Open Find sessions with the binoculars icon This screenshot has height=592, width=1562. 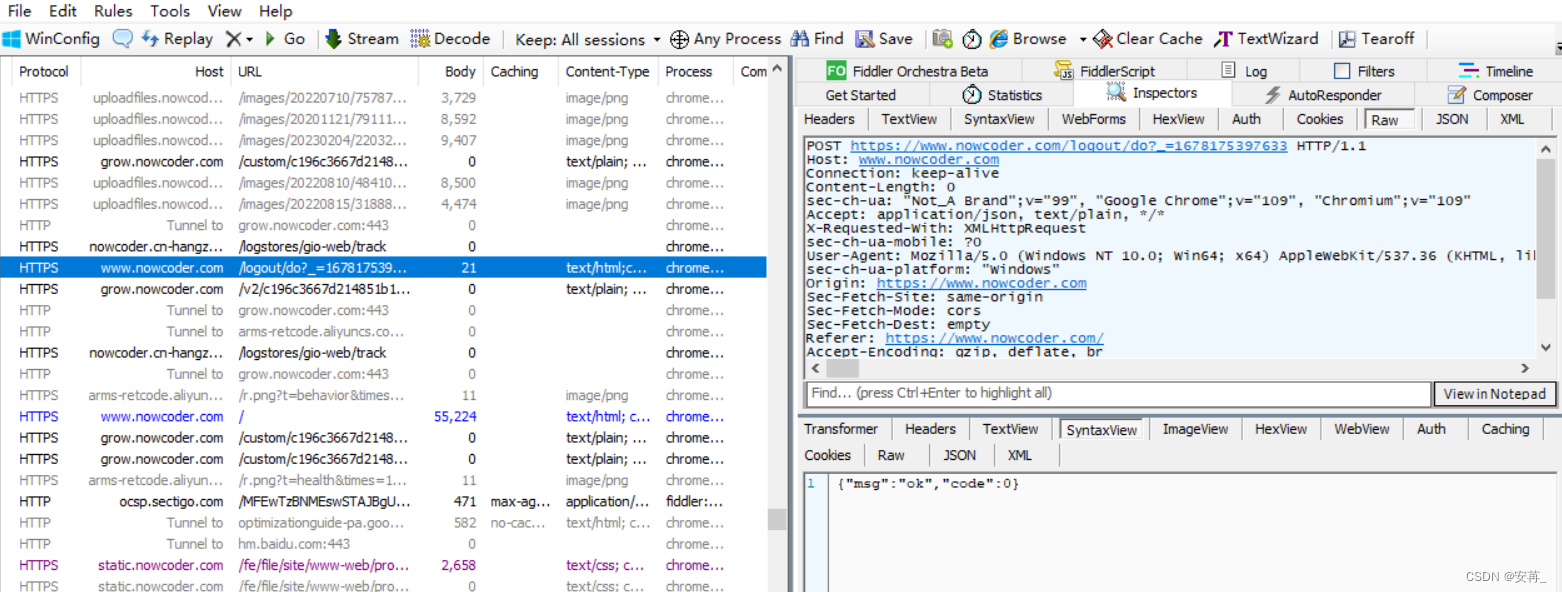[x=817, y=39]
